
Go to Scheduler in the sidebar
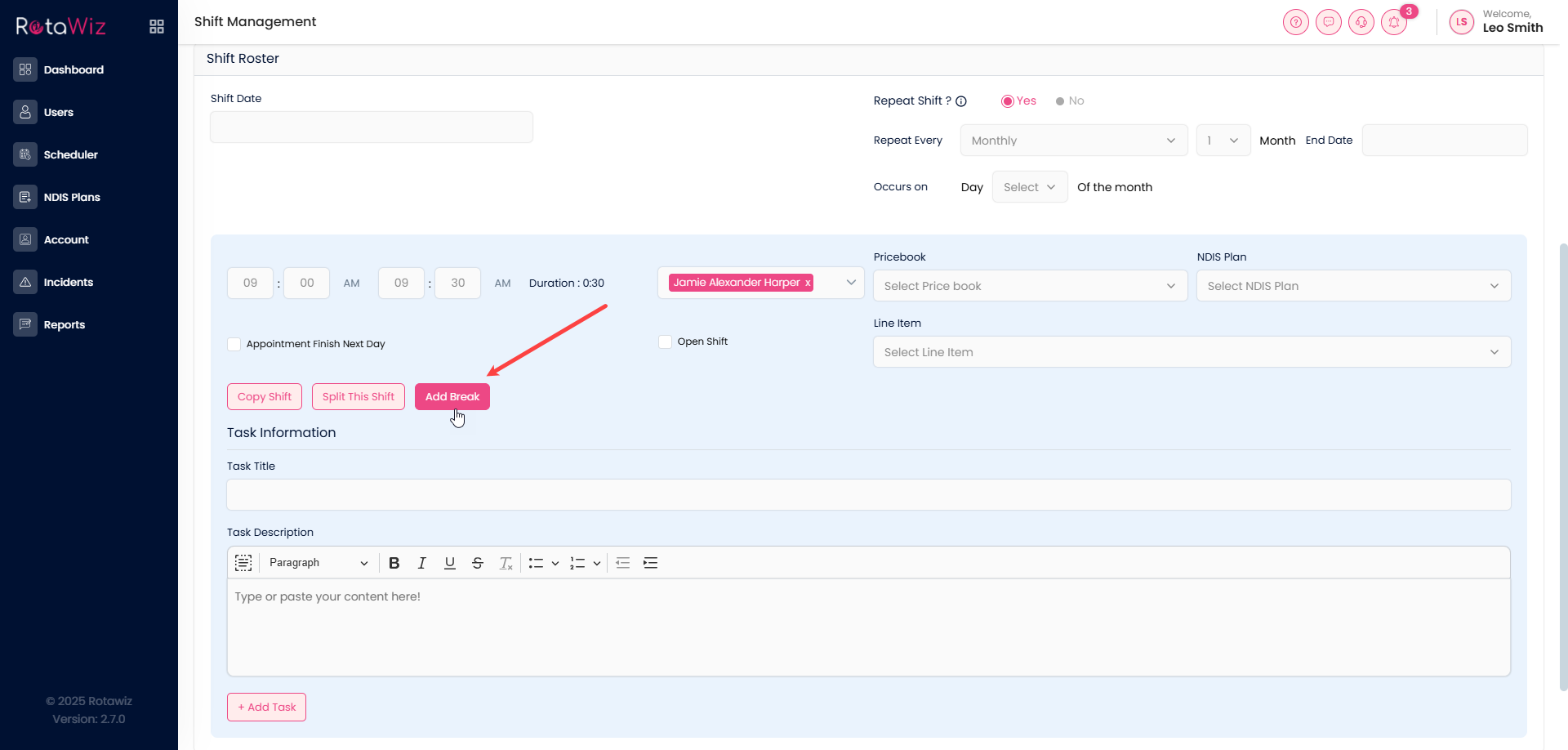70,154
